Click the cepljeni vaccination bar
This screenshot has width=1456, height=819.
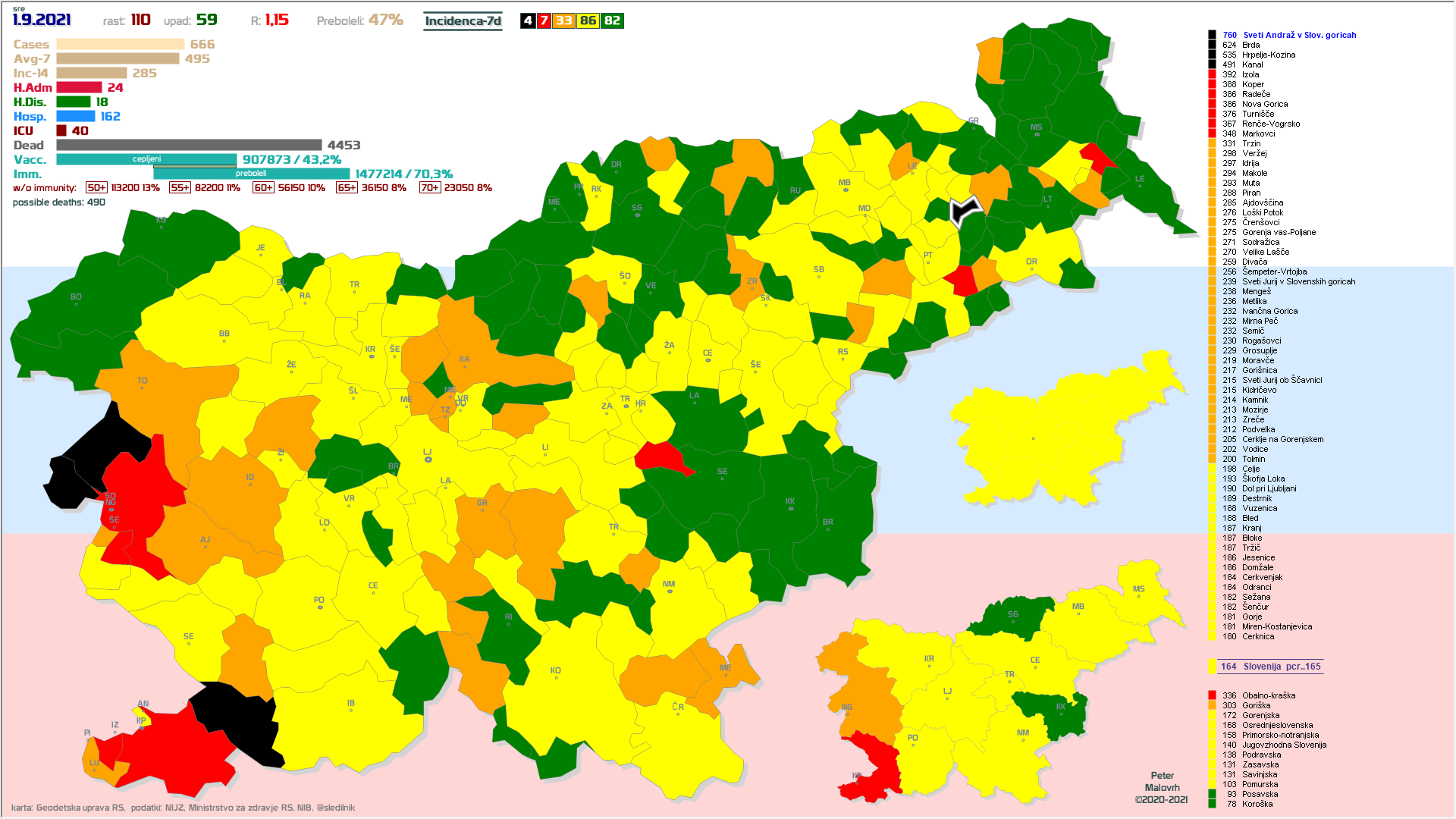146,159
